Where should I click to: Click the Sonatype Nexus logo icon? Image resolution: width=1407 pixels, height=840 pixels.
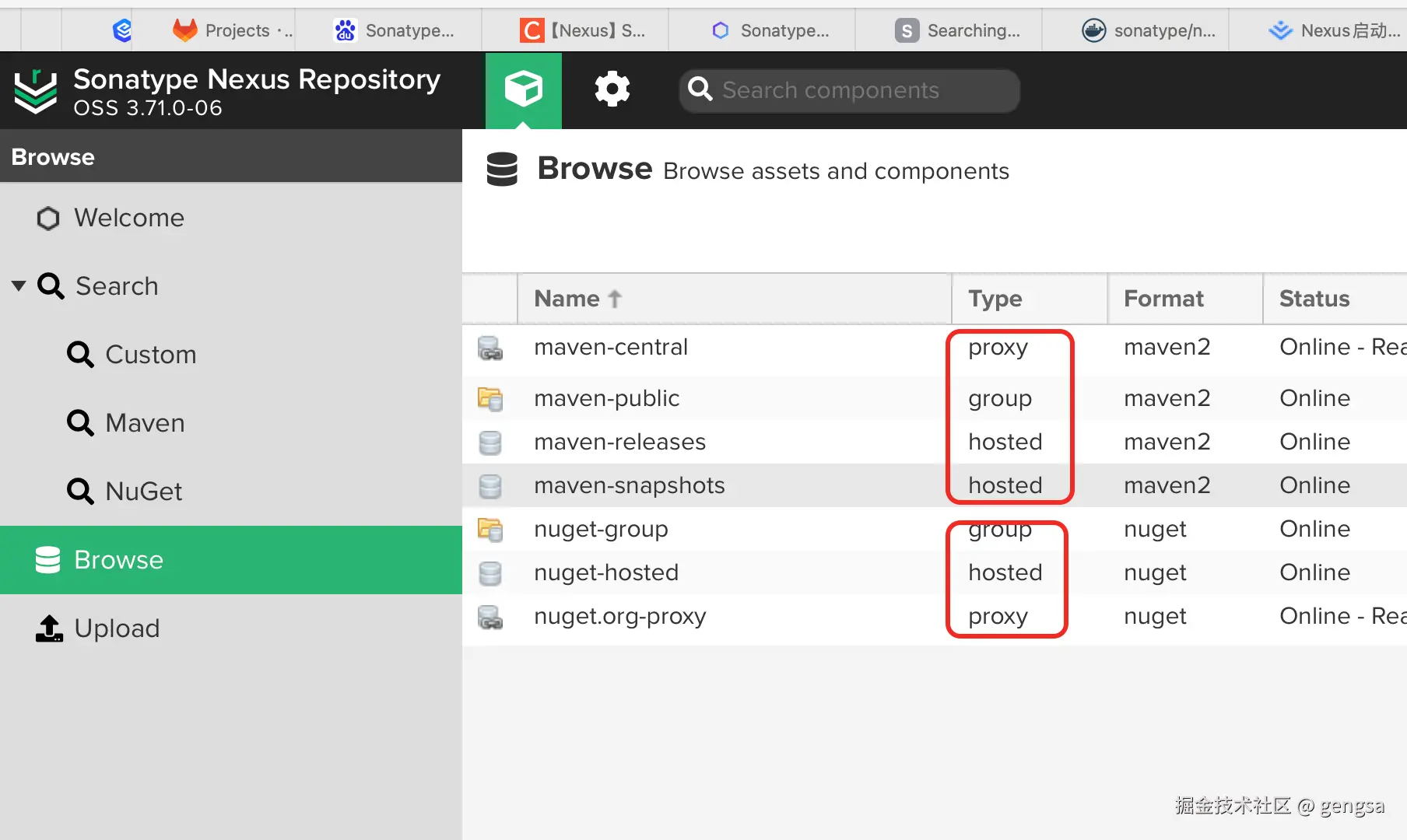pos(36,90)
